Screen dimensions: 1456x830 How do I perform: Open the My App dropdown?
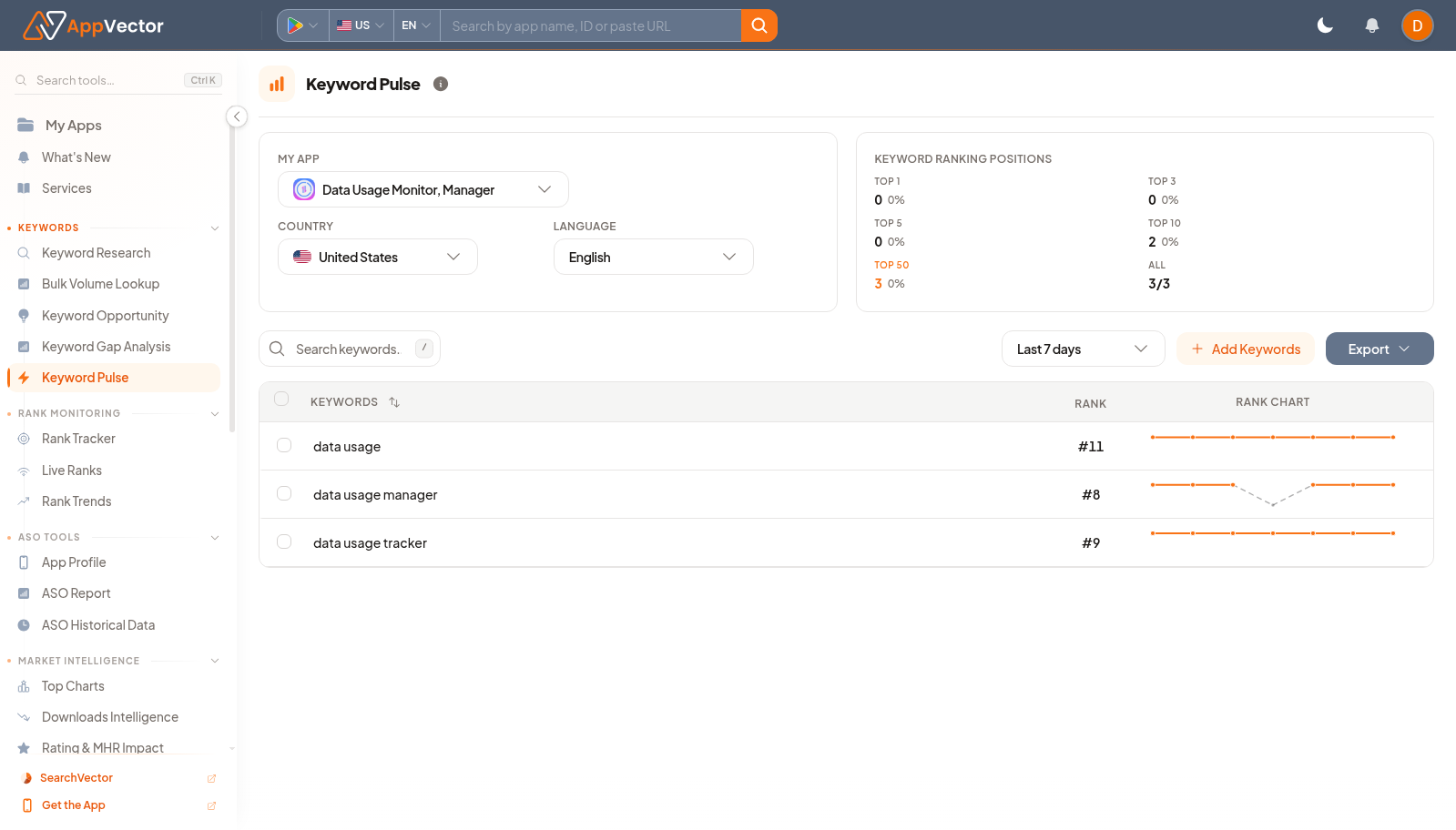click(x=423, y=189)
